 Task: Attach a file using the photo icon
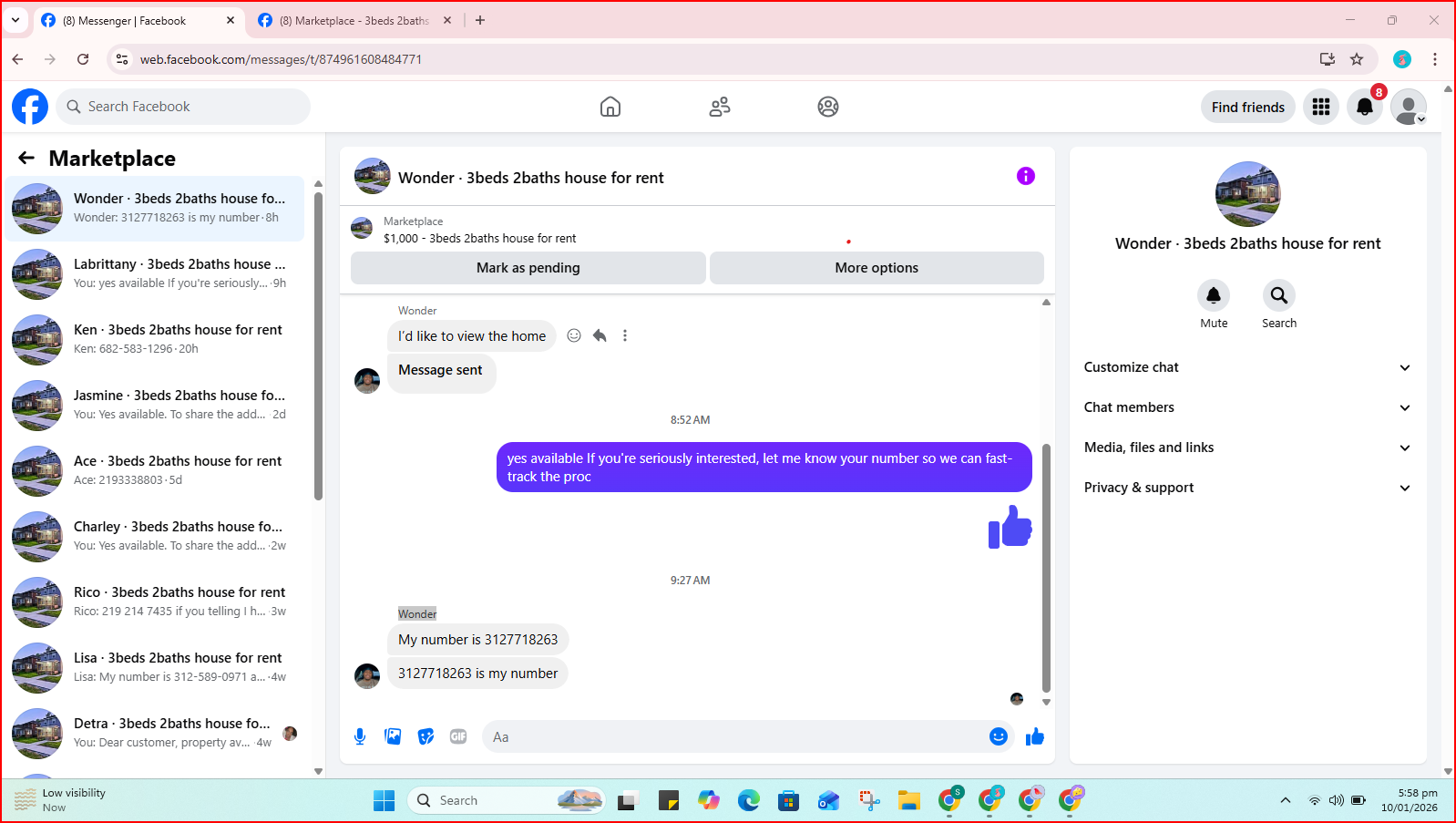click(x=393, y=736)
